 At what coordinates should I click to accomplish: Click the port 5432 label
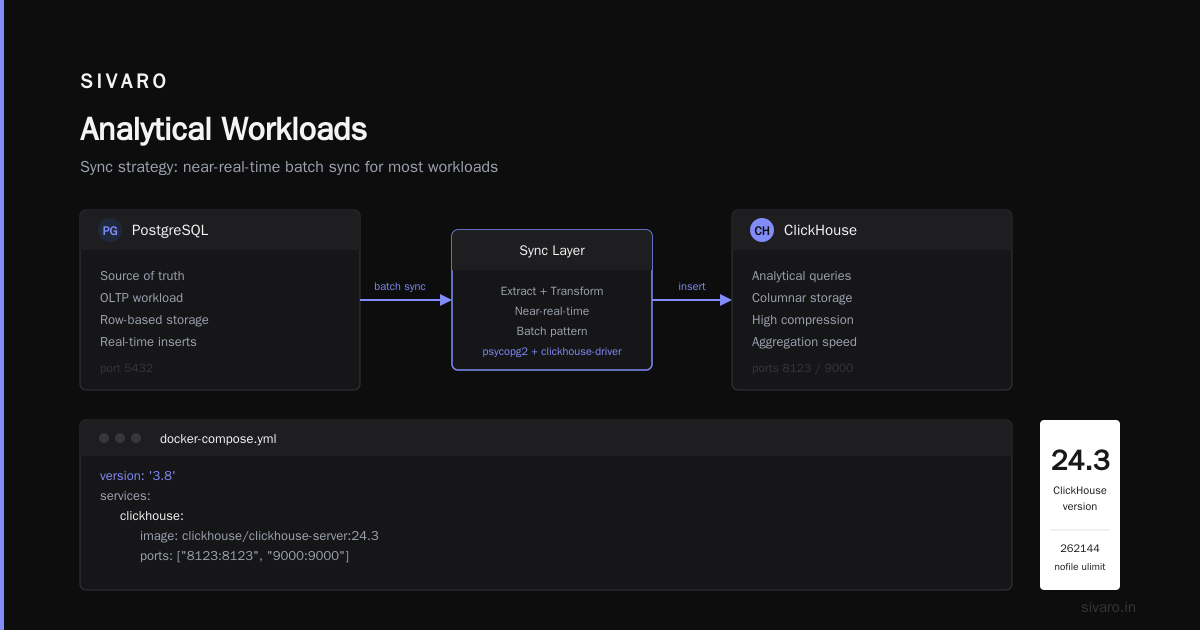tap(126, 368)
